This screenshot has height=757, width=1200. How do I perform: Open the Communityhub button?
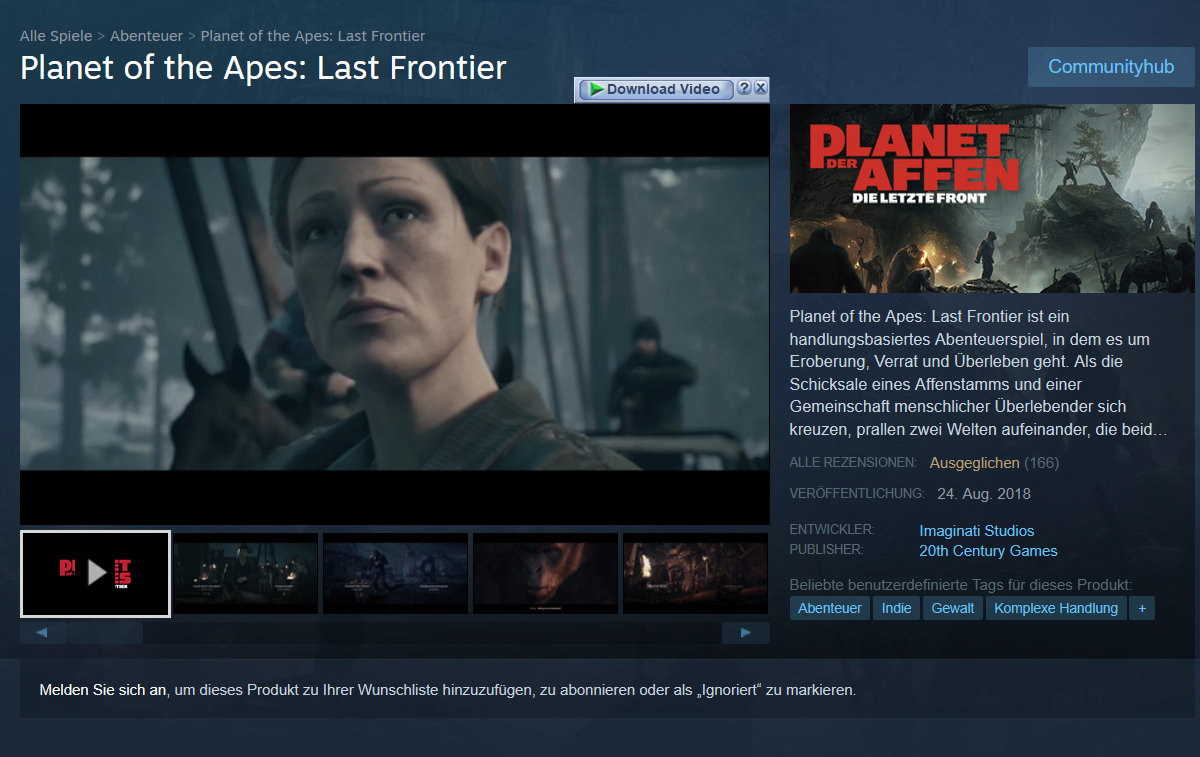tap(1111, 67)
